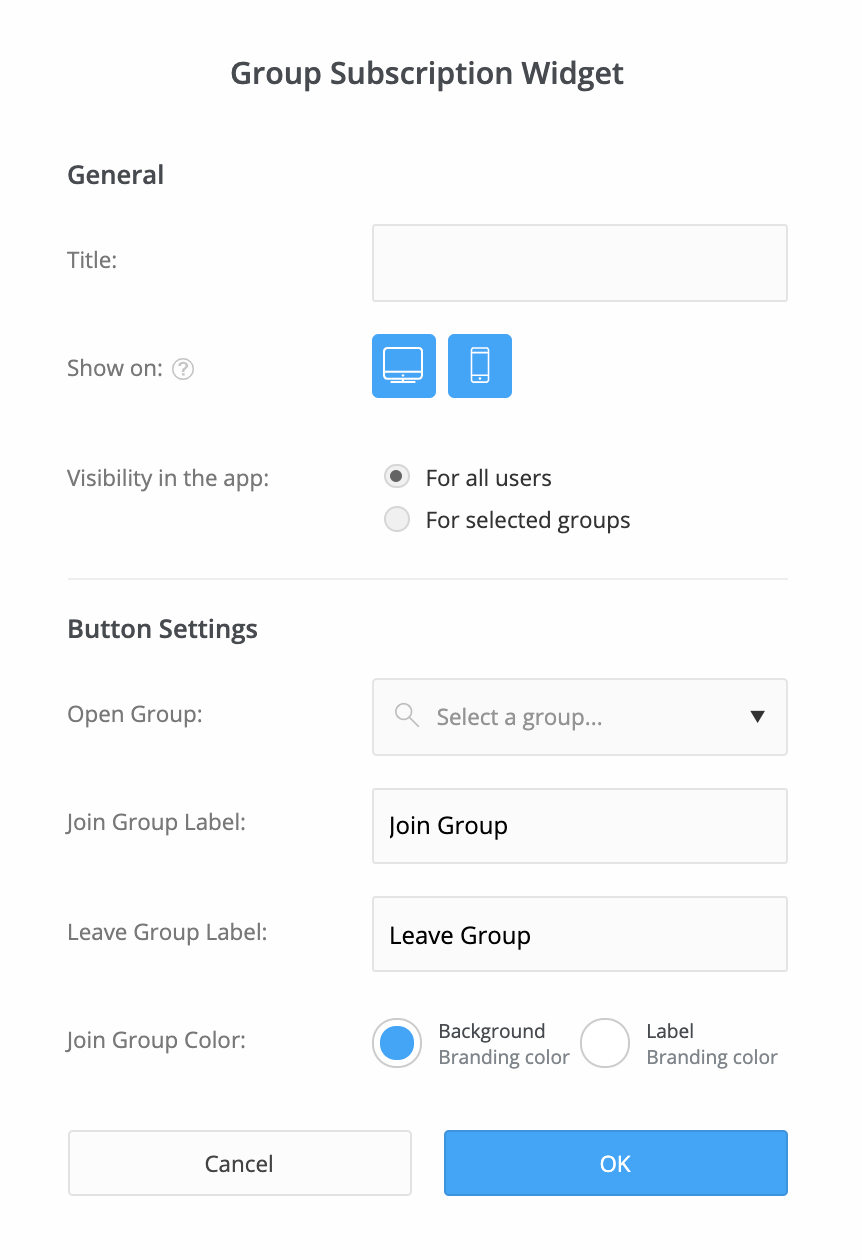Screen dimensions: 862x1260
Task: Click the Open Group: label
Action: (x=135, y=715)
